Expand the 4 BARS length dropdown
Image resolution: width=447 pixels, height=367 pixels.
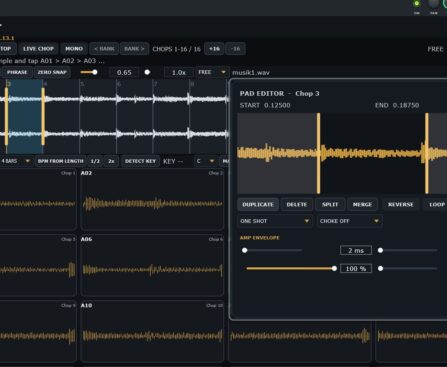16,161
